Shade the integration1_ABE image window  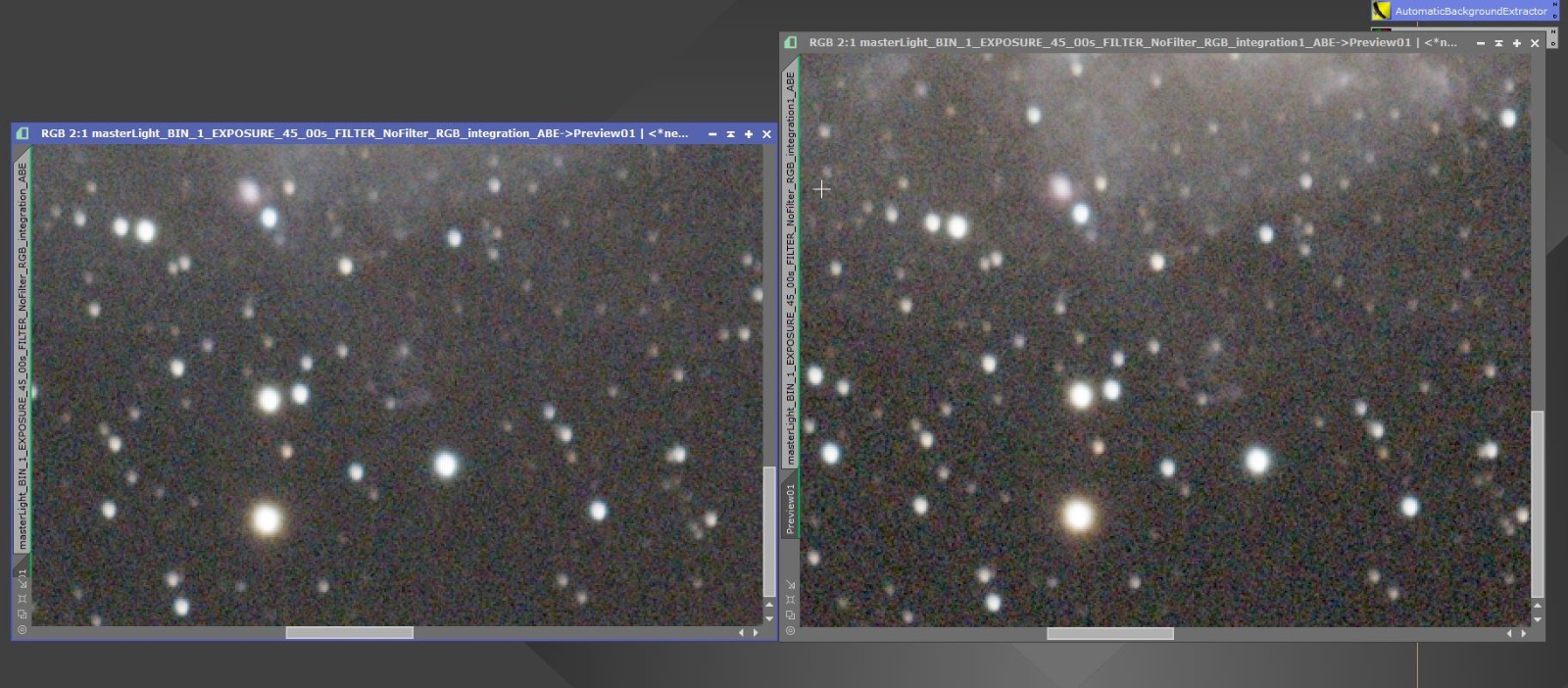[1498, 43]
